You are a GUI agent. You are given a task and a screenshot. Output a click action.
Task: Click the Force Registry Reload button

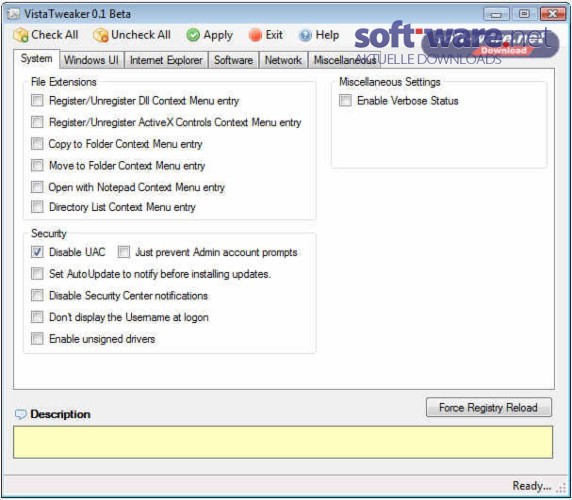click(x=488, y=407)
